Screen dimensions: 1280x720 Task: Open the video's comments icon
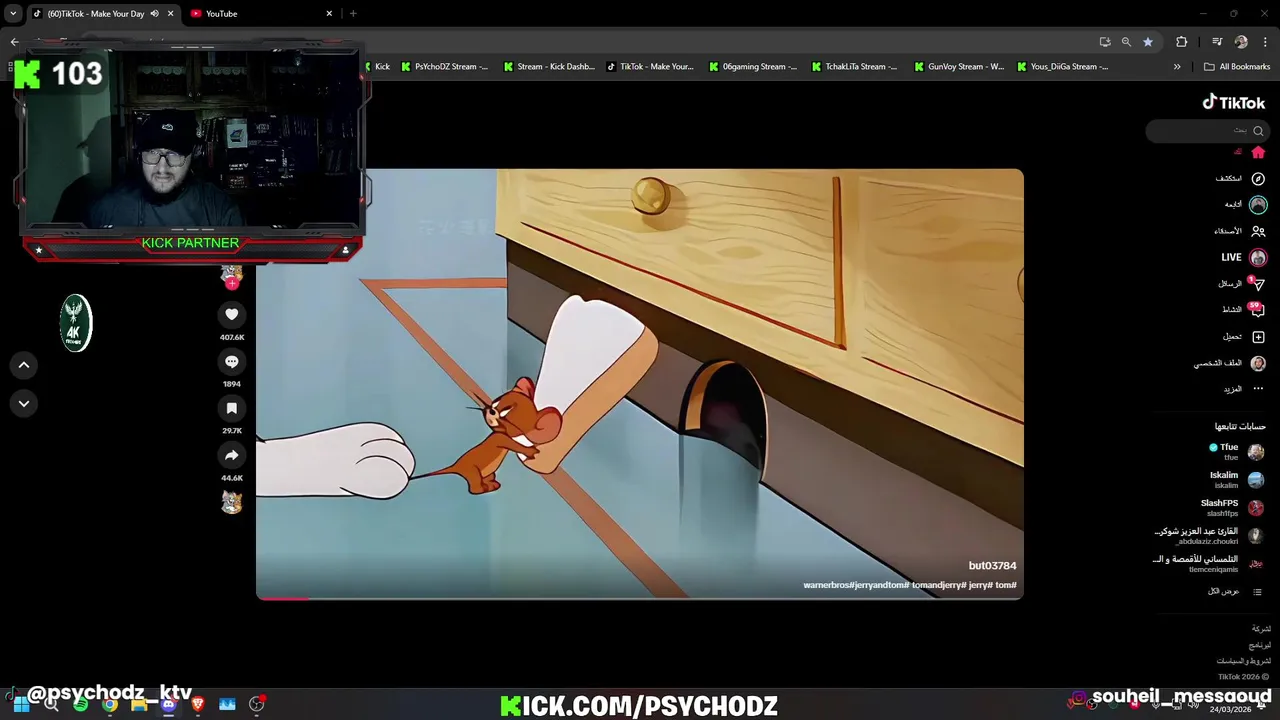[x=231, y=362]
